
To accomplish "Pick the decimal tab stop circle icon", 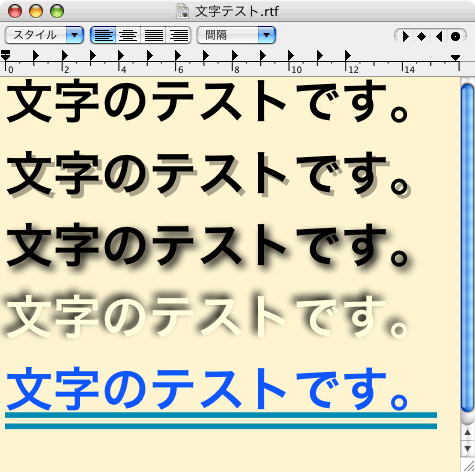I will click(x=455, y=36).
